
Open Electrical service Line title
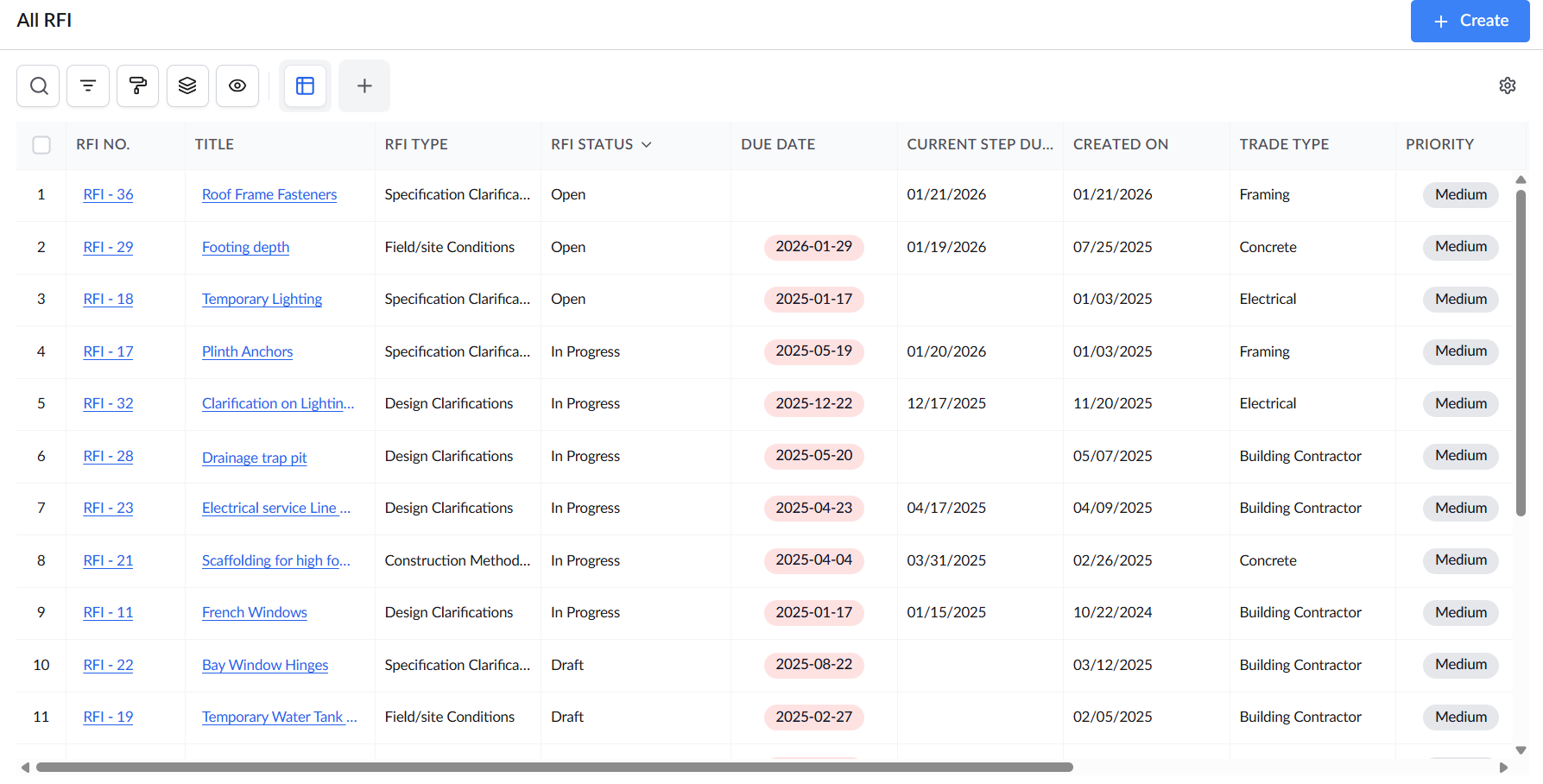tap(276, 508)
